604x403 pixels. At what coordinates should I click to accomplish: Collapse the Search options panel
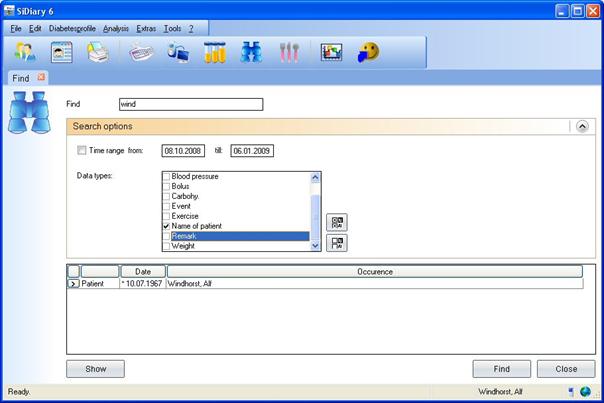click(581, 126)
